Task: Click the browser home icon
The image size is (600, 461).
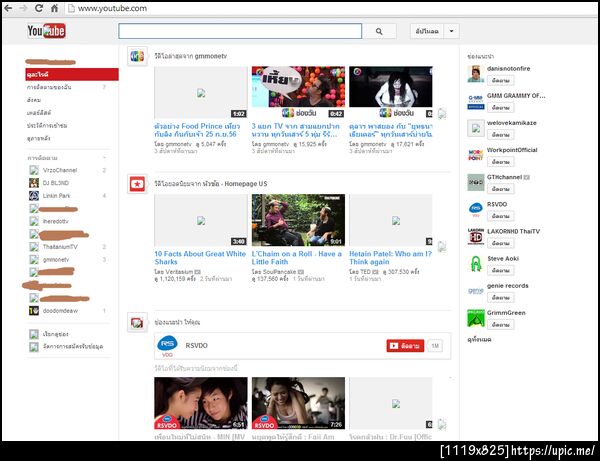Action: click(x=54, y=8)
